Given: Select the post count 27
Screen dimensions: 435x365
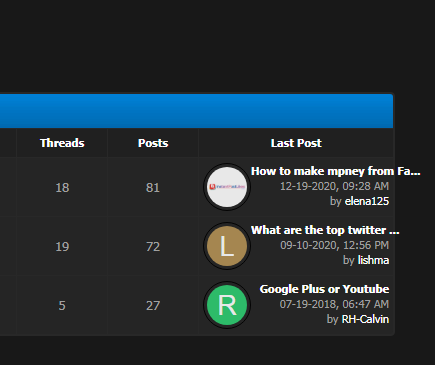Looking at the screenshot, I should 153,306.
